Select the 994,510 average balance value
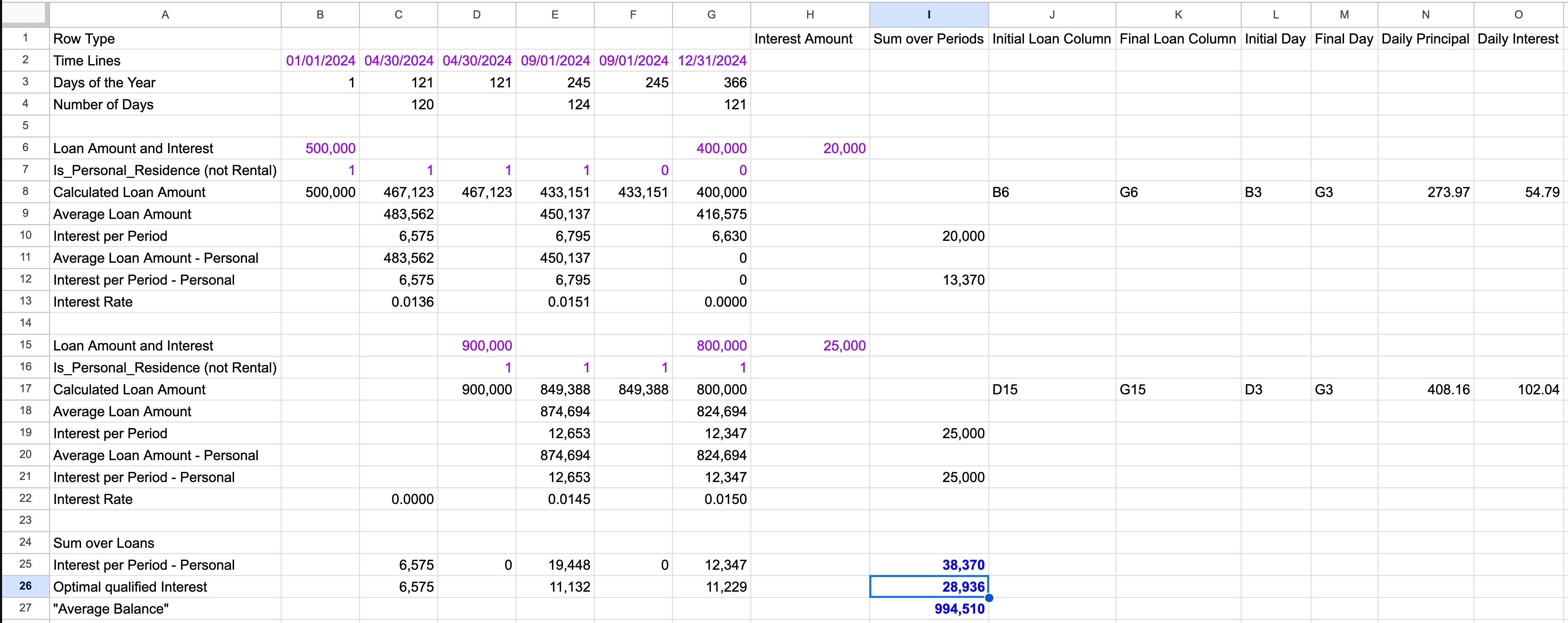This screenshot has height=623, width=1568. pos(929,609)
